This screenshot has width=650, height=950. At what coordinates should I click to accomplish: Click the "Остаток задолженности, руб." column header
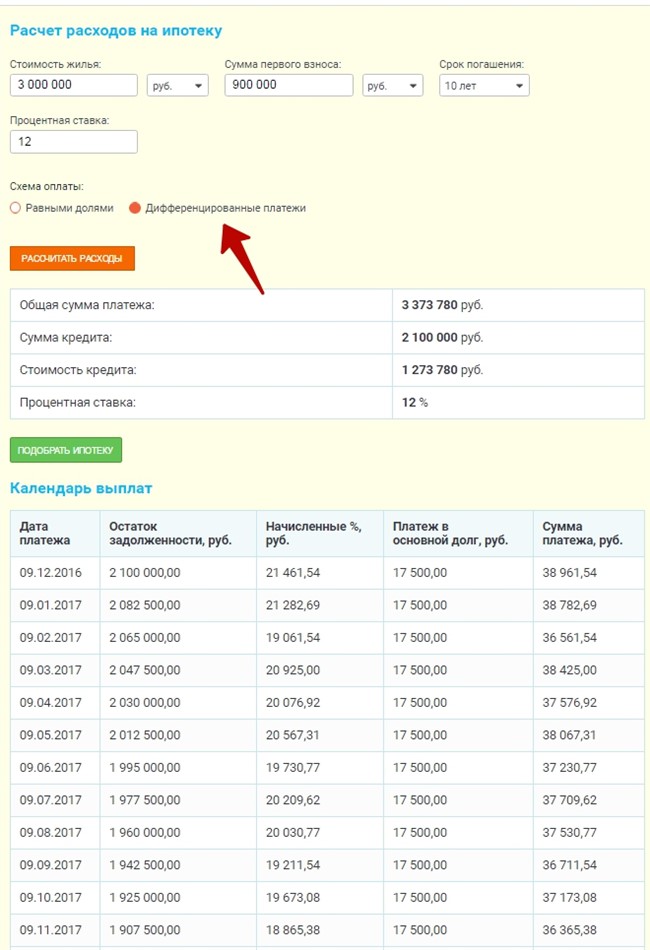tap(170, 533)
